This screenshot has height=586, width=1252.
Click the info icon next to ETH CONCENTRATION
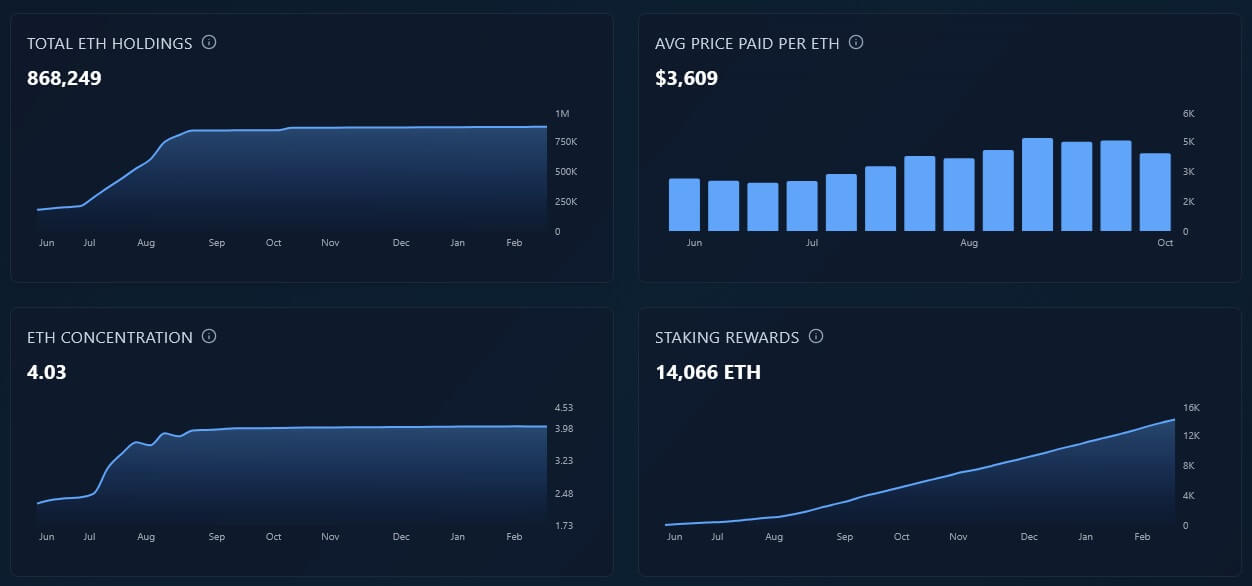tap(209, 337)
